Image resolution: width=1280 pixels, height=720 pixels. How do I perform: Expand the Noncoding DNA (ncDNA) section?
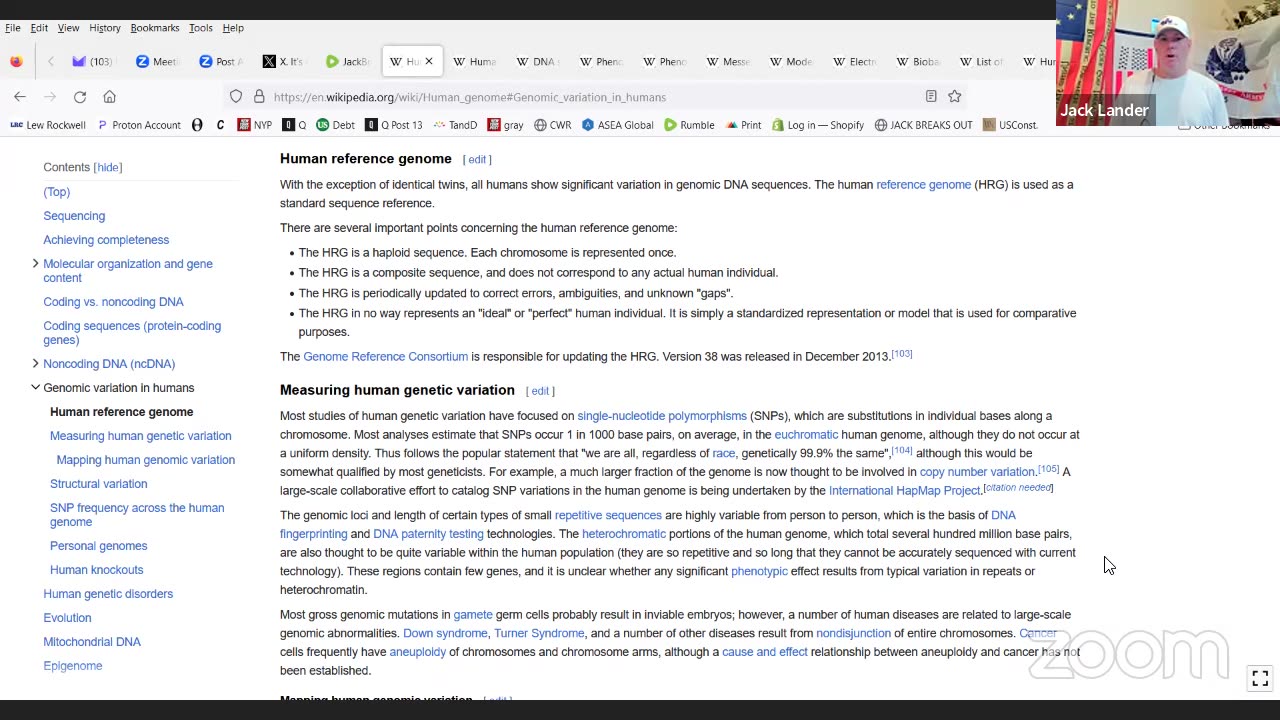click(35, 363)
